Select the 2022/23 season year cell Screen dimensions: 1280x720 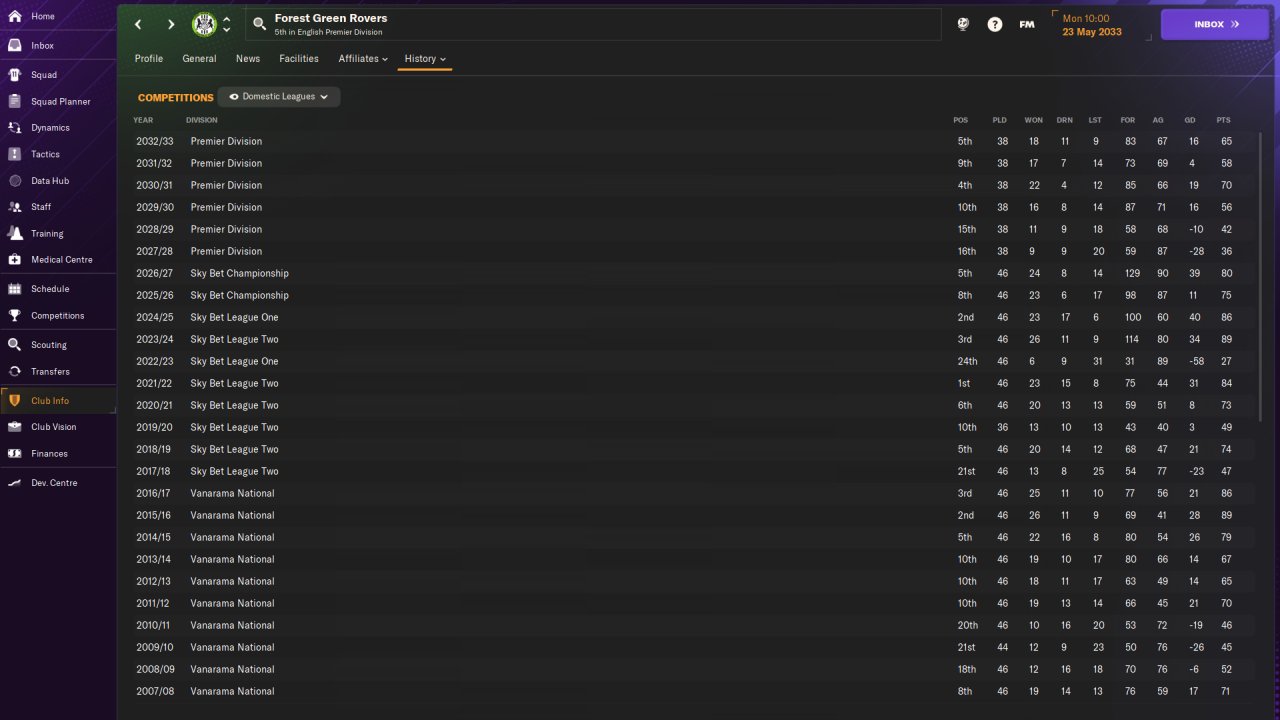[154, 362]
